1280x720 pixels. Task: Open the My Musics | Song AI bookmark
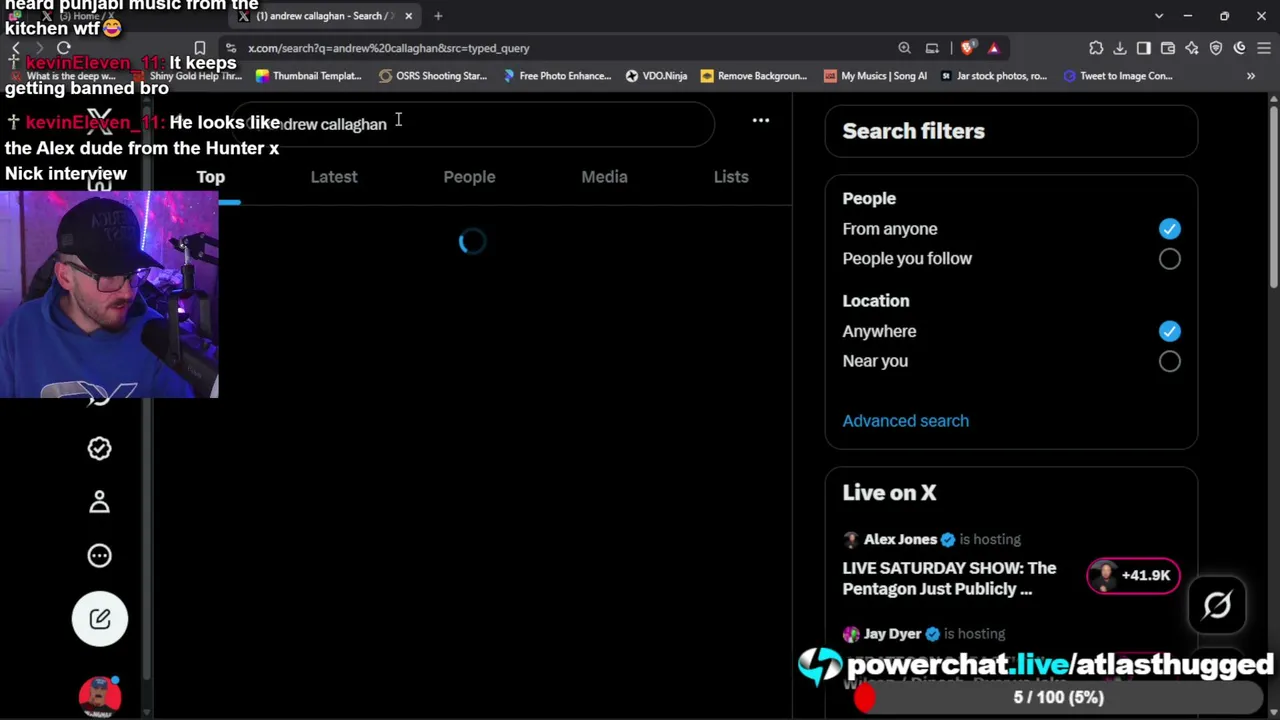click(875, 76)
